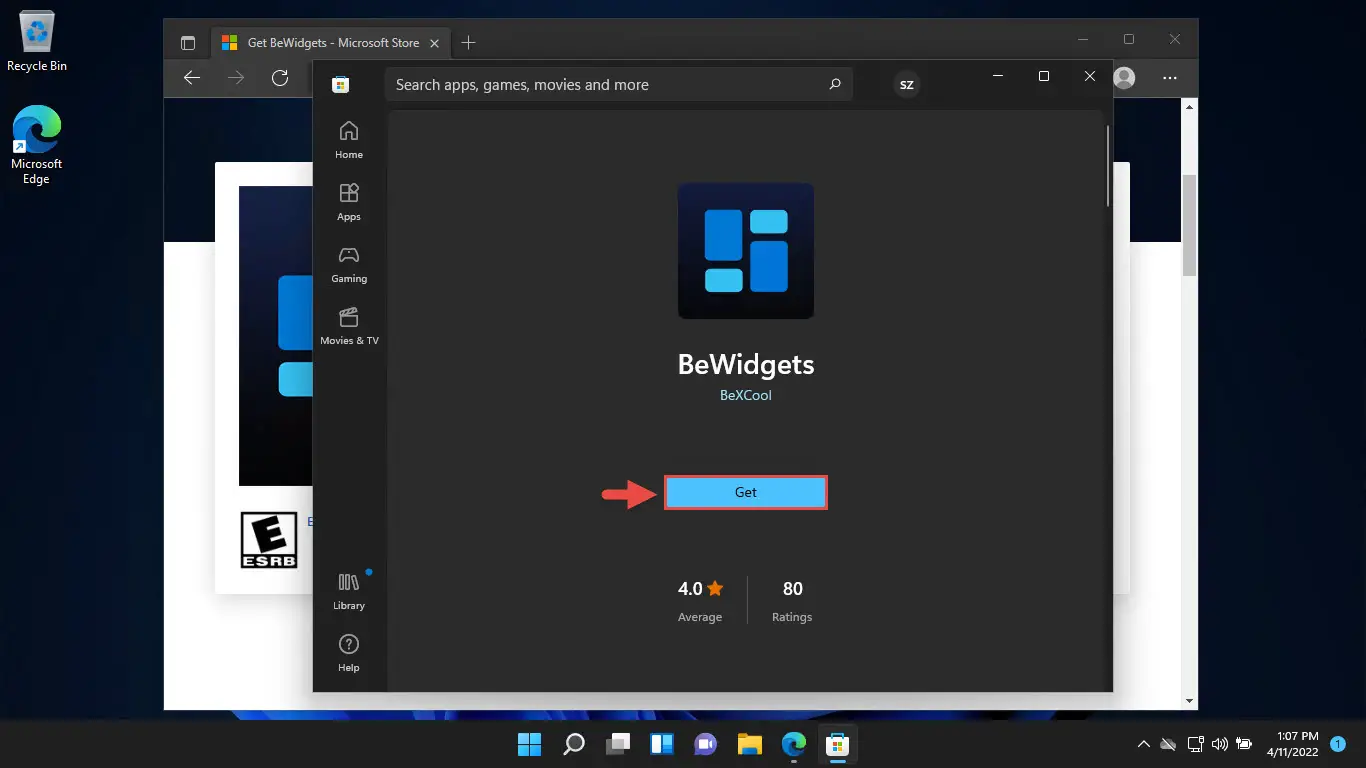Image resolution: width=1366 pixels, height=768 pixels.
Task: Open Library in the Store sidebar
Action: (x=349, y=591)
